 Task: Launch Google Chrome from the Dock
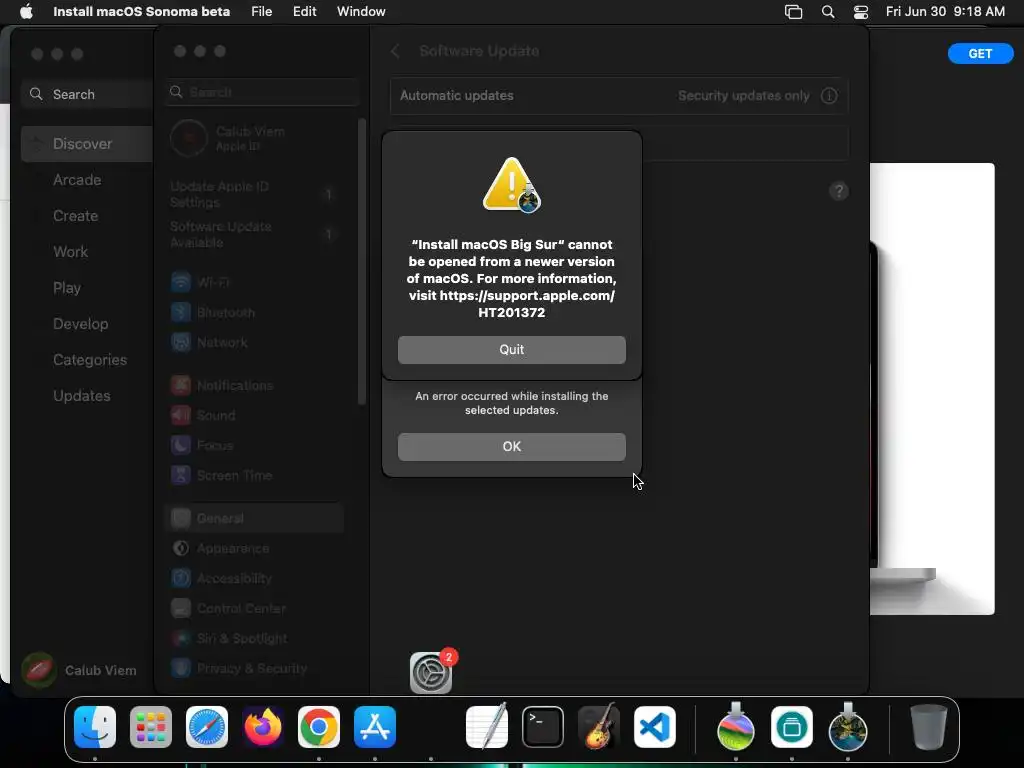click(x=319, y=727)
